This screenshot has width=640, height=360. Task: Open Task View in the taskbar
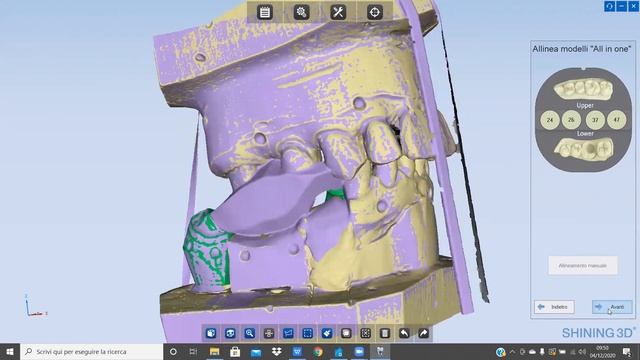(x=193, y=351)
